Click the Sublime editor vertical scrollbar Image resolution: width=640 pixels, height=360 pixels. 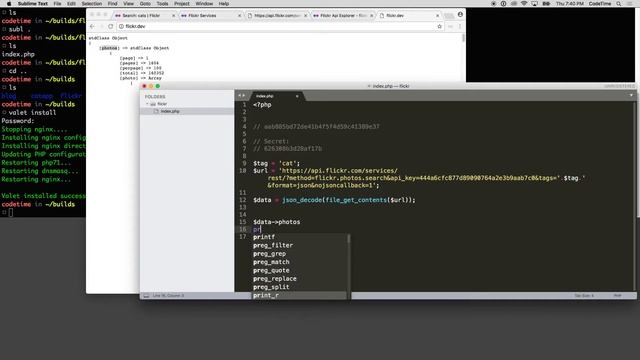[x=635, y=196]
